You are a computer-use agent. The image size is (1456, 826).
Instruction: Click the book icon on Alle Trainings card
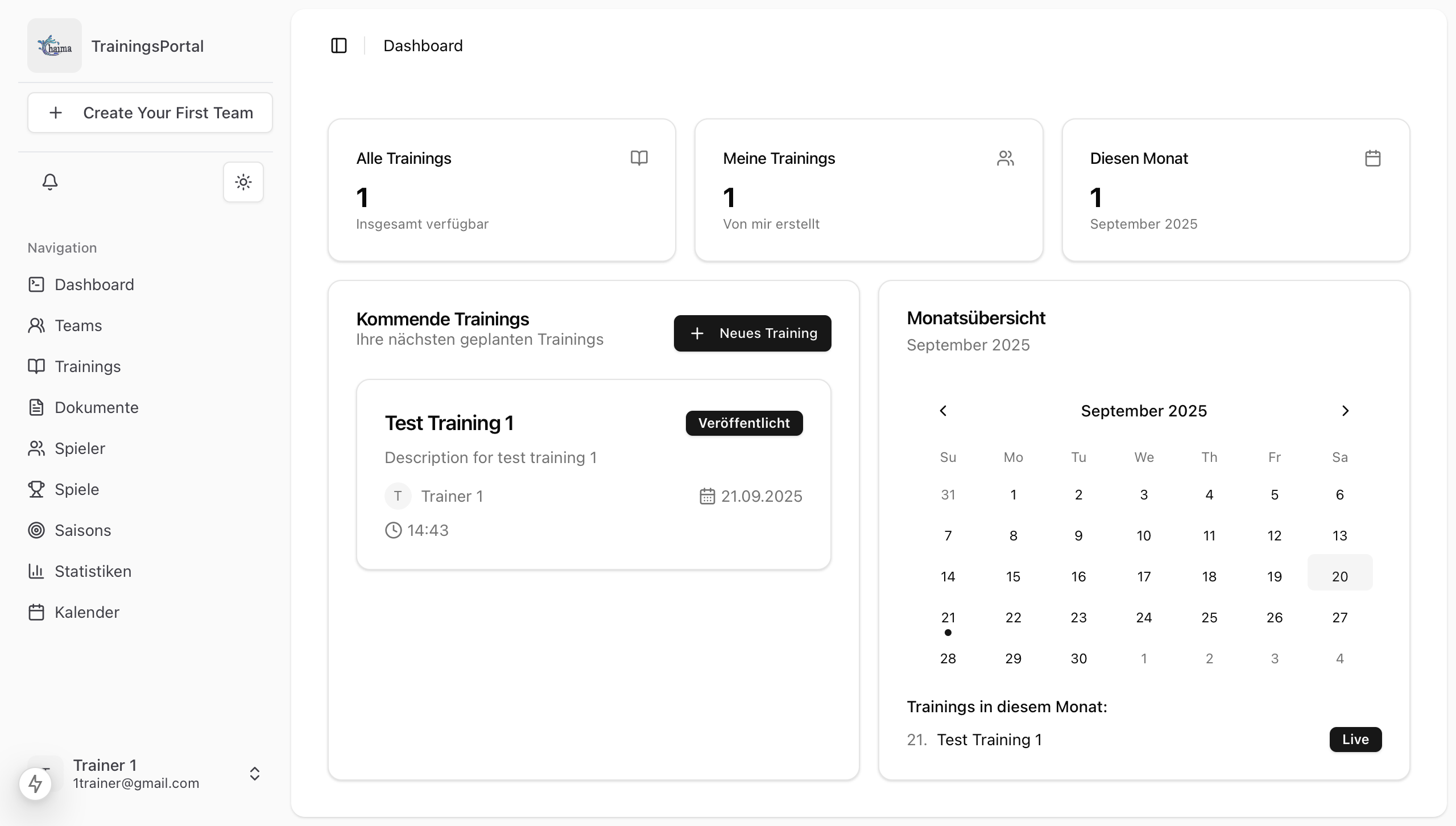pos(639,158)
